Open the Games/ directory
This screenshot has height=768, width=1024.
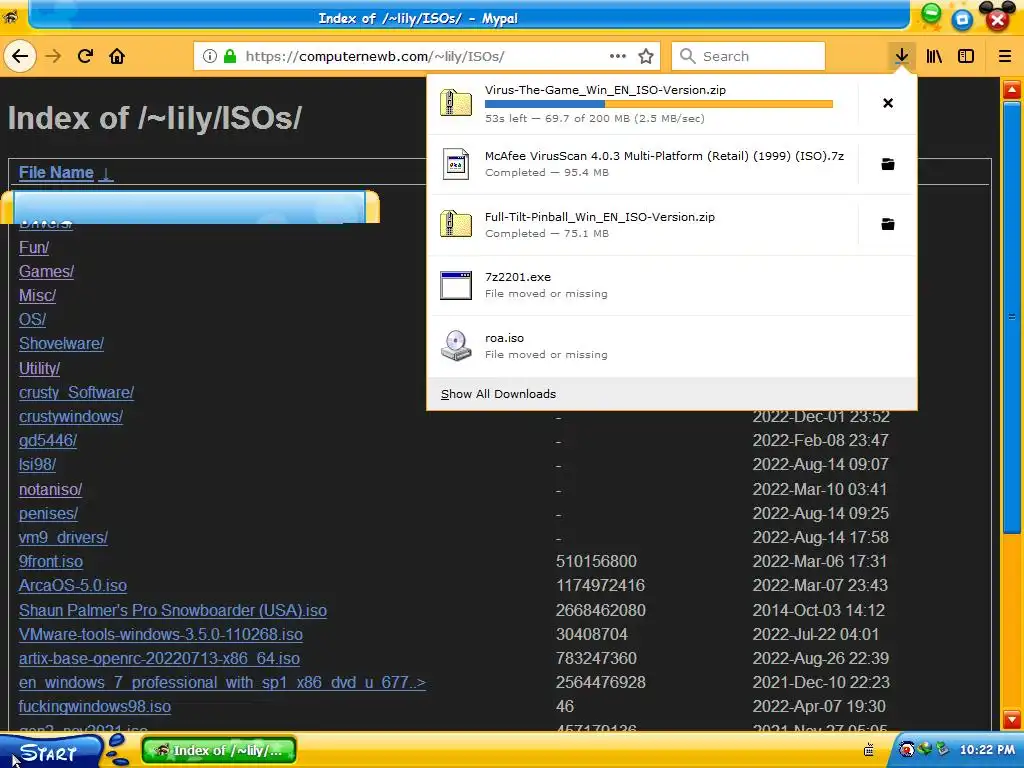click(46, 271)
